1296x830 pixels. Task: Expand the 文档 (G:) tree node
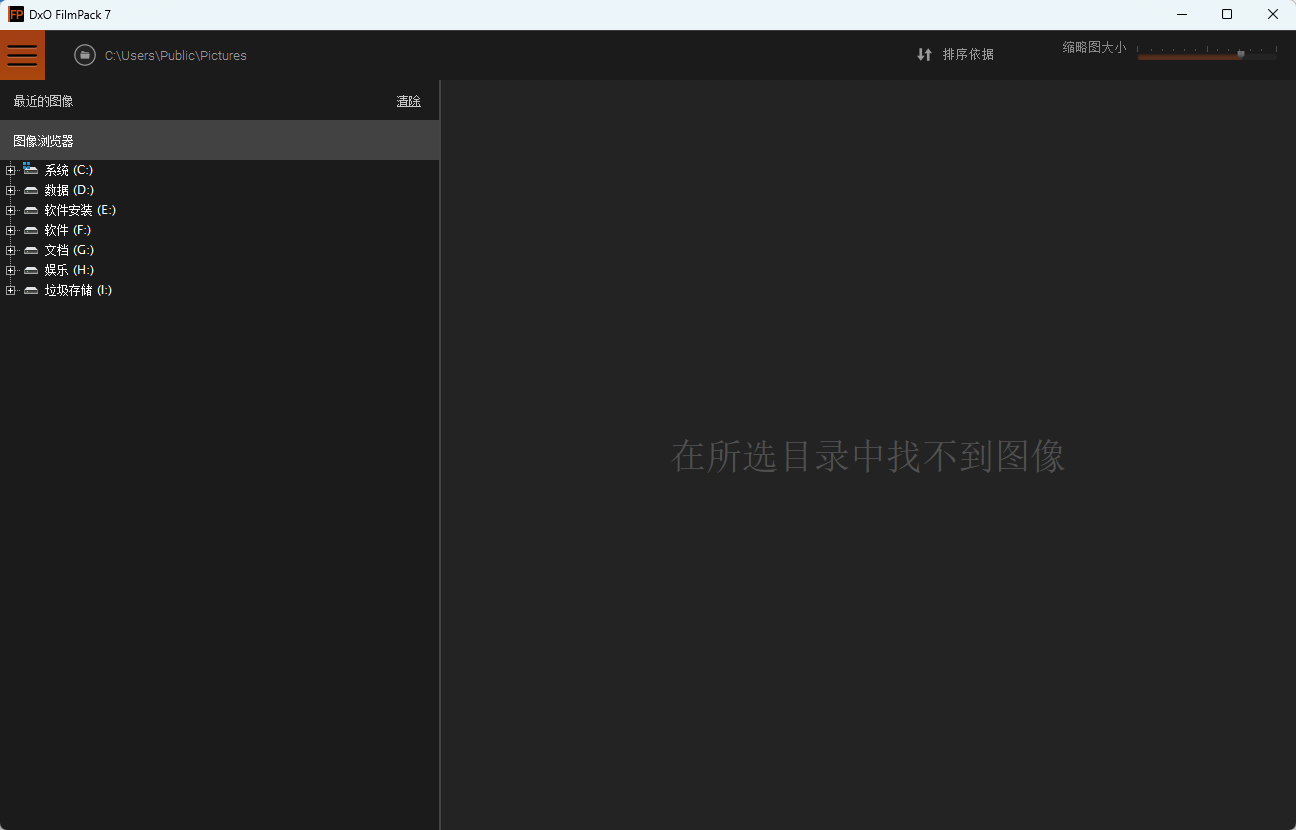10,250
